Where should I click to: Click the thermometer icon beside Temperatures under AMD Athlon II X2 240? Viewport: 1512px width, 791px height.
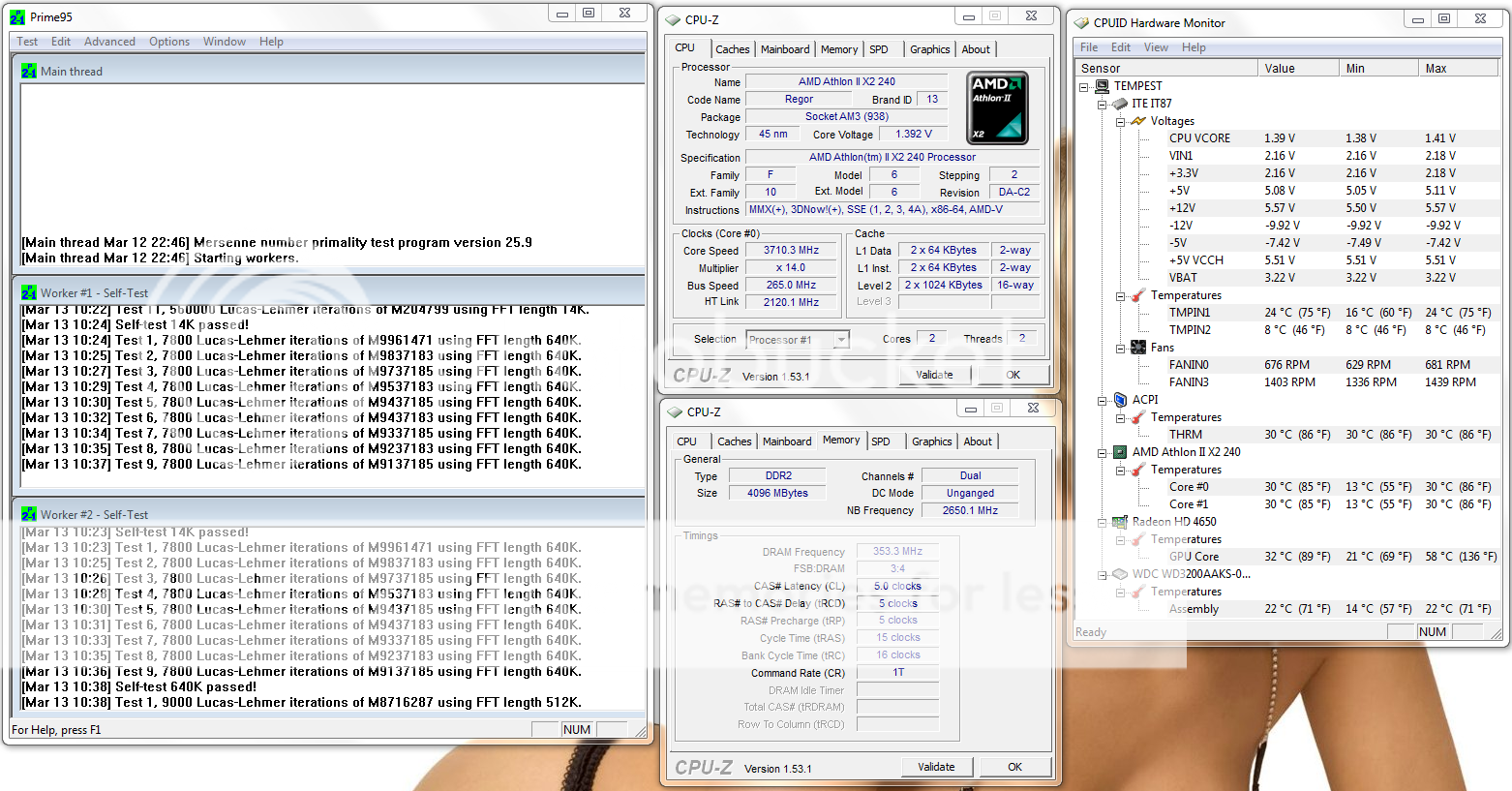1138,470
